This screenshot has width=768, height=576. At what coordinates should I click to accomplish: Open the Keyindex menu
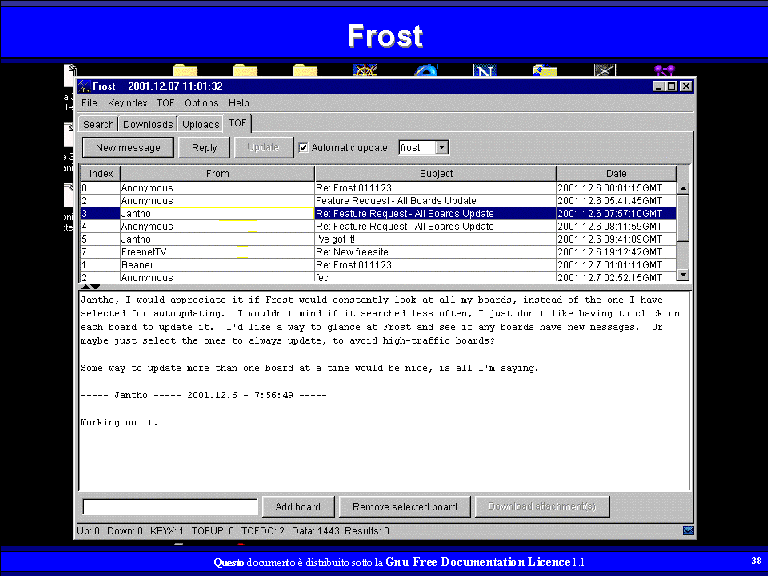tap(127, 103)
